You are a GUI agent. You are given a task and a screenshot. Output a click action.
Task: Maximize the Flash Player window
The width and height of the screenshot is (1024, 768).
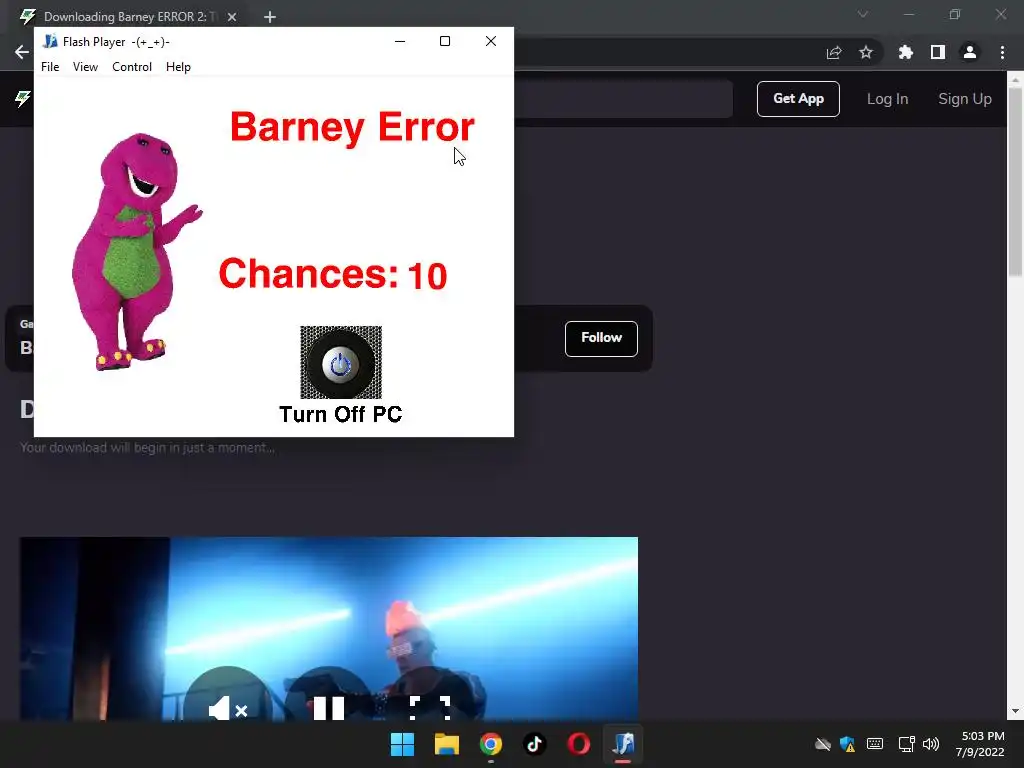445,41
